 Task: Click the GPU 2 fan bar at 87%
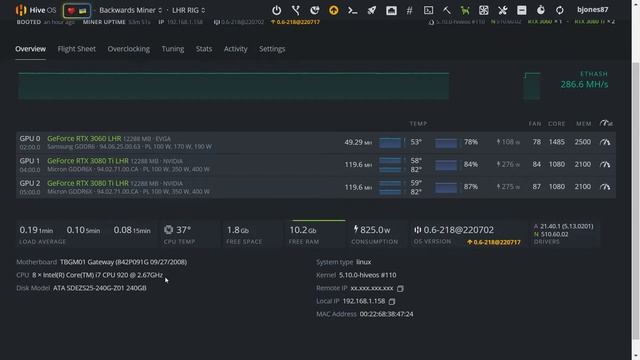tap(446, 188)
